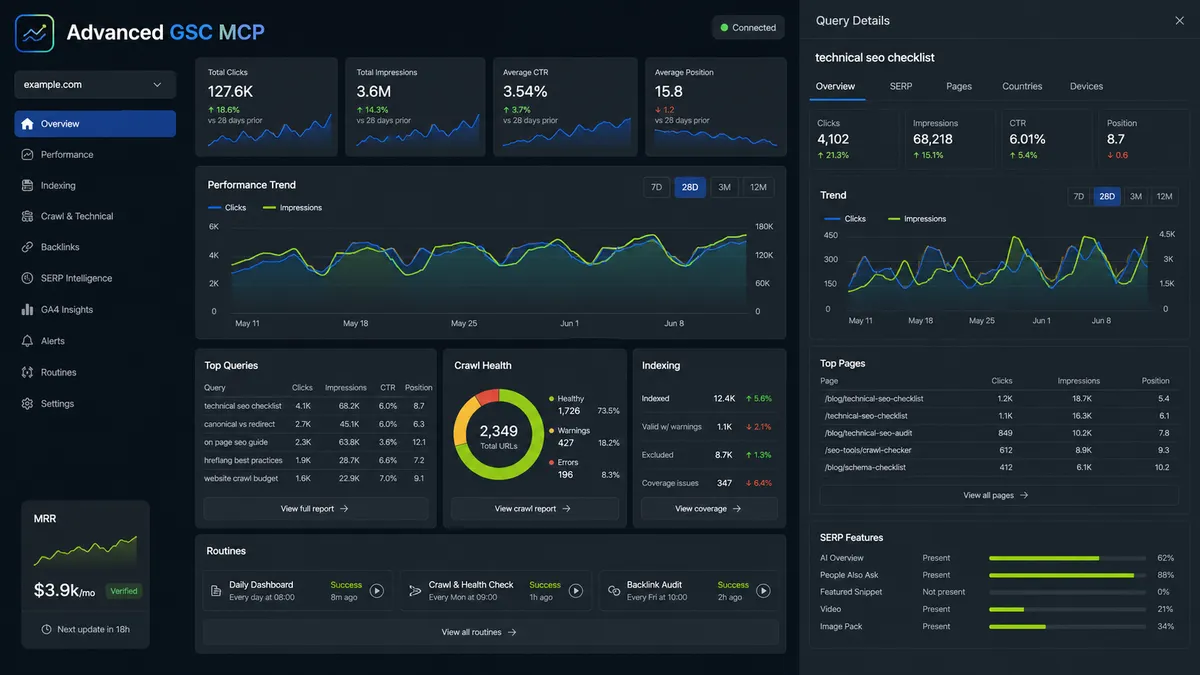Open the Average Position stat card
This screenshot has height=675, width=1200.
pos(716,107)
